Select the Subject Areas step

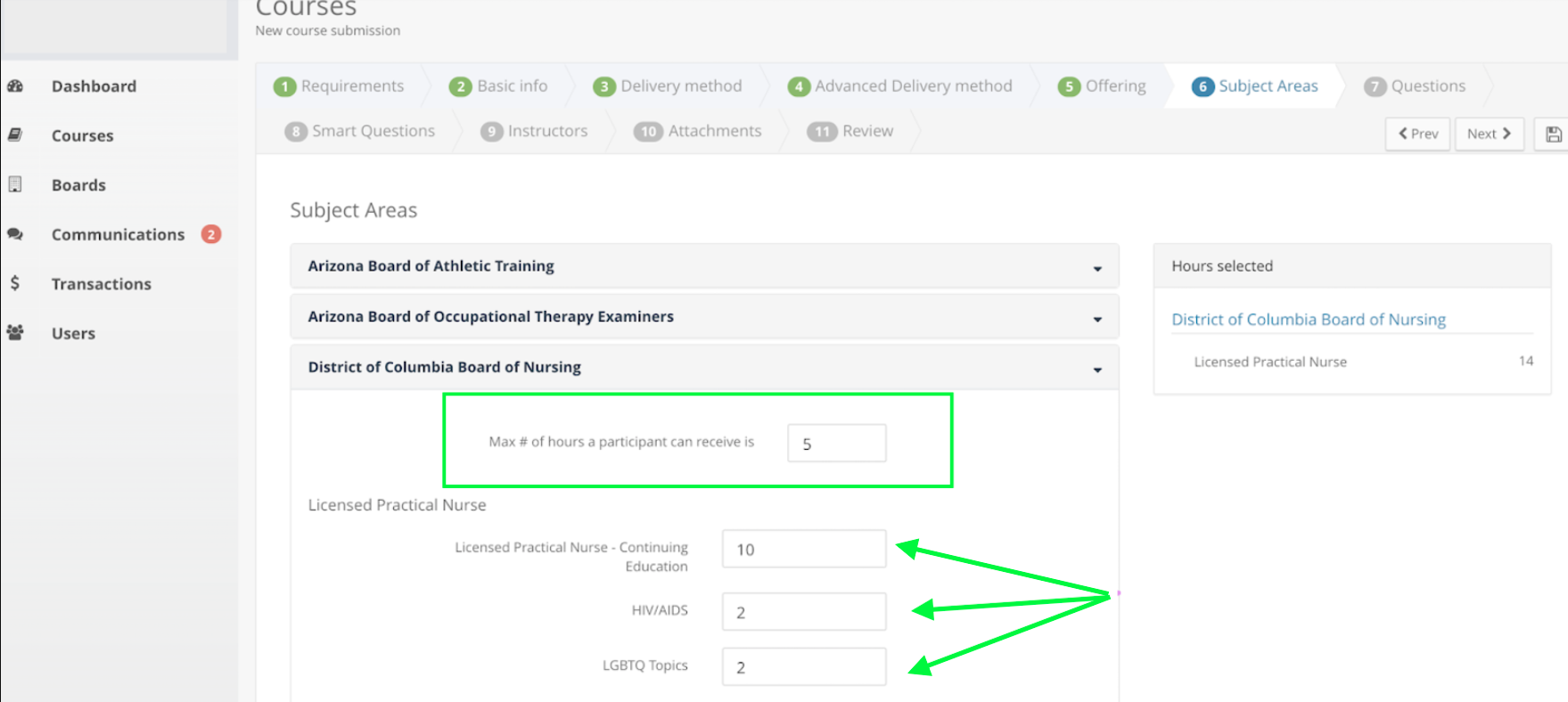pos(1268,86)
